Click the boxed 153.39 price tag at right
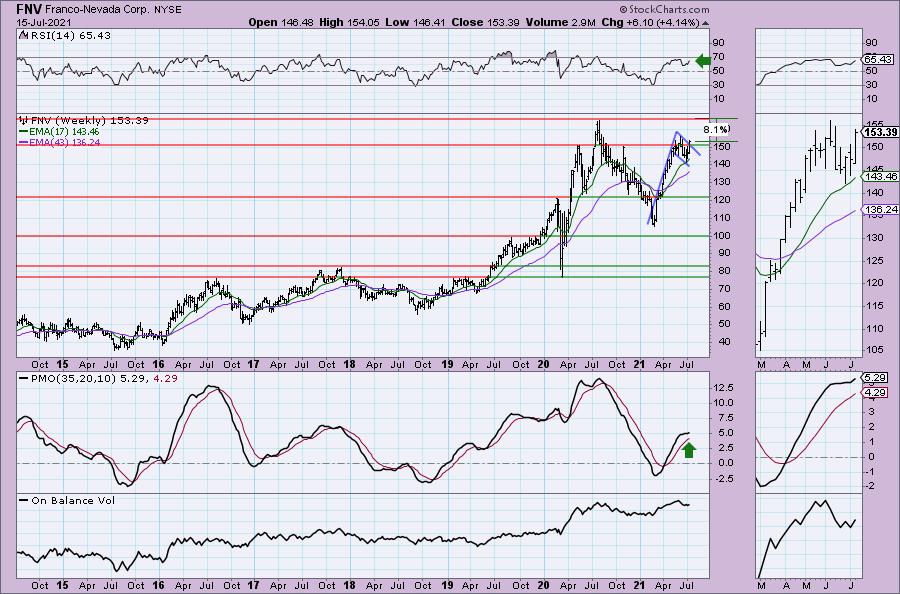Screen dimensions: 900x594 879,133
